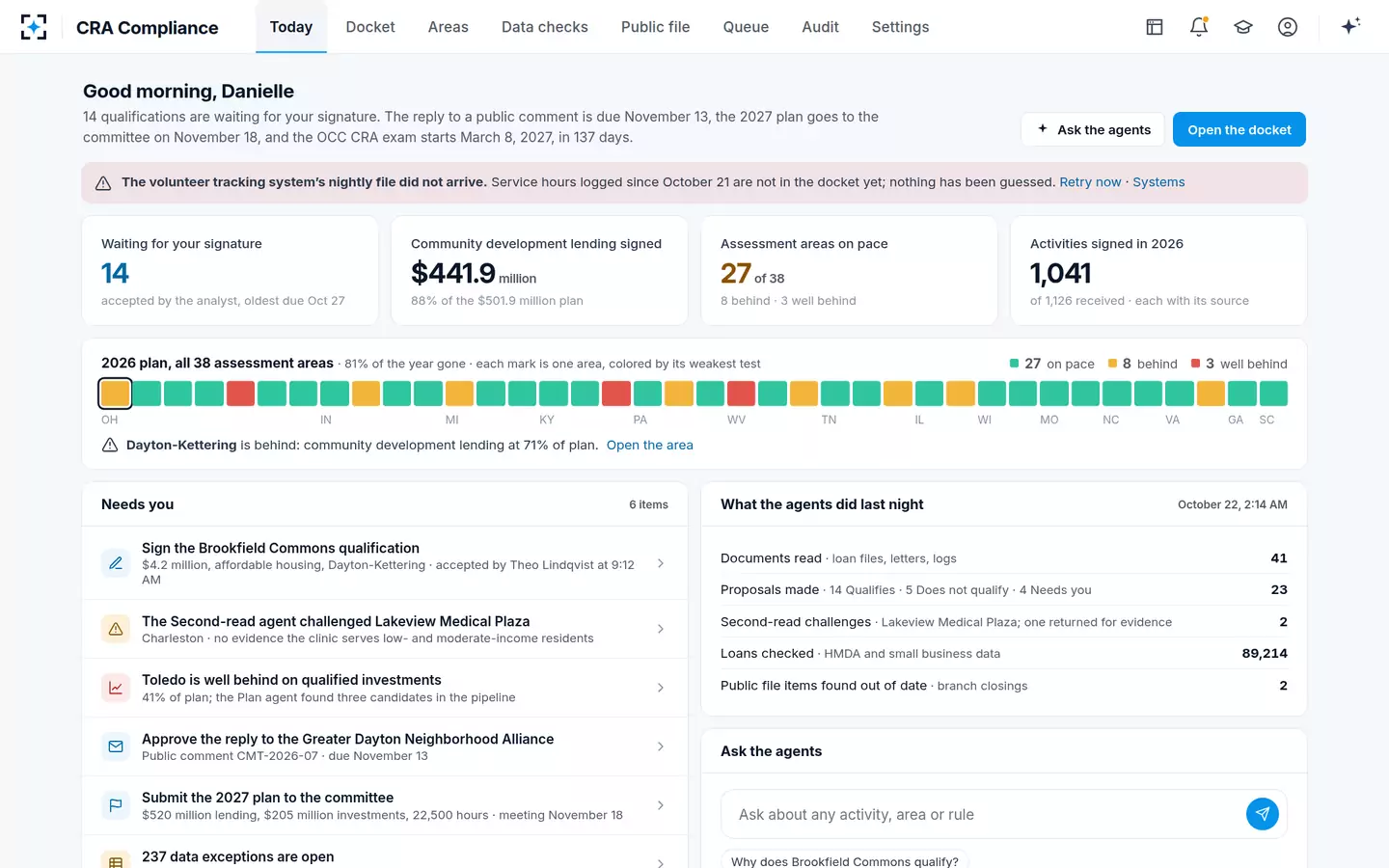Screen dimensions: 1389x868
Task: Click the warning triangle beside Dayton-Kettering
Action: (x=110, y=445)
